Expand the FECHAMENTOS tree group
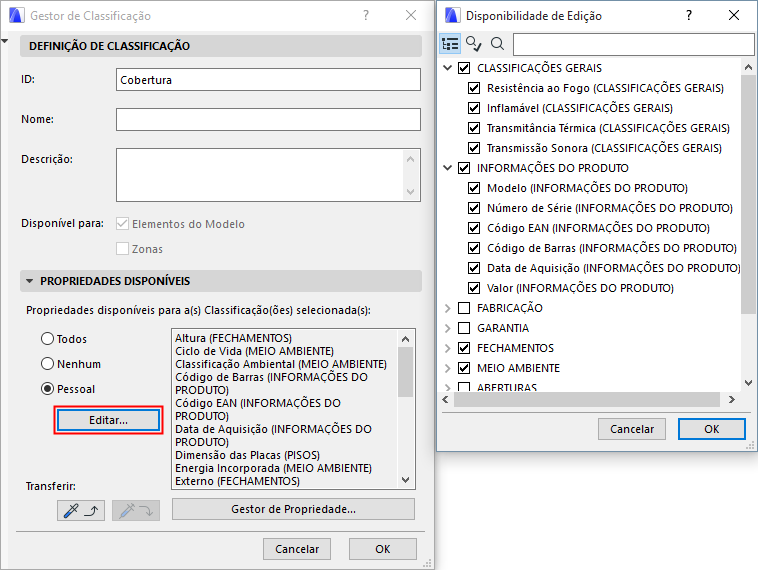758x570 pixels. (448, 348)
